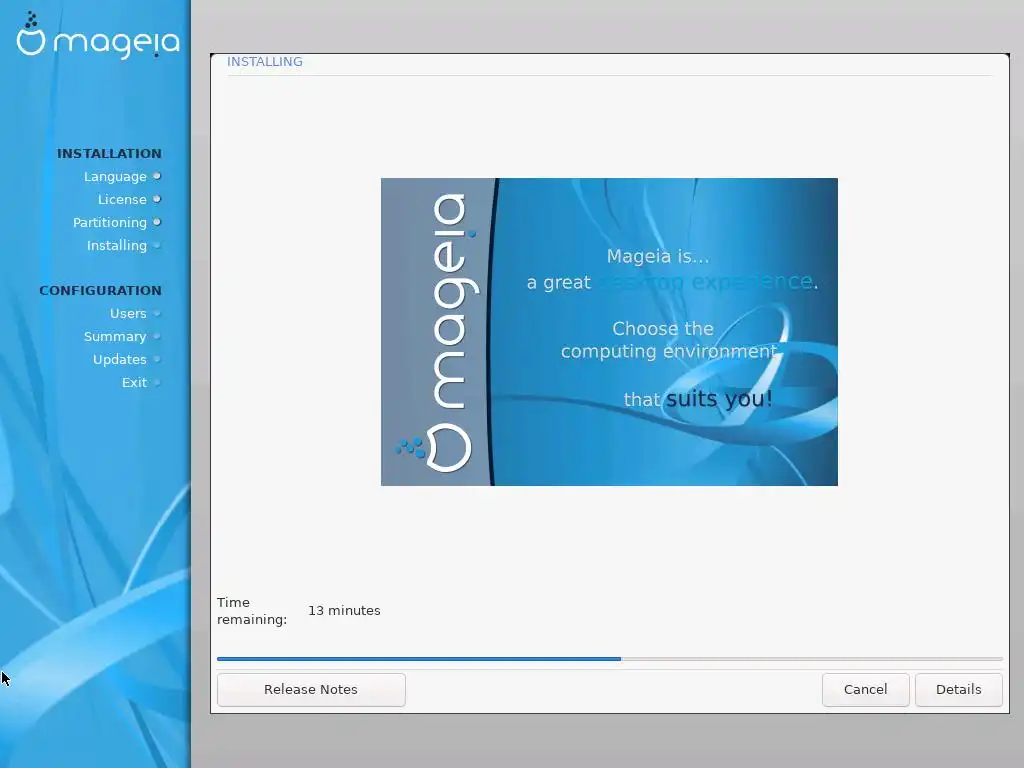
Task: Show installation Details
Action: point(958,690)
